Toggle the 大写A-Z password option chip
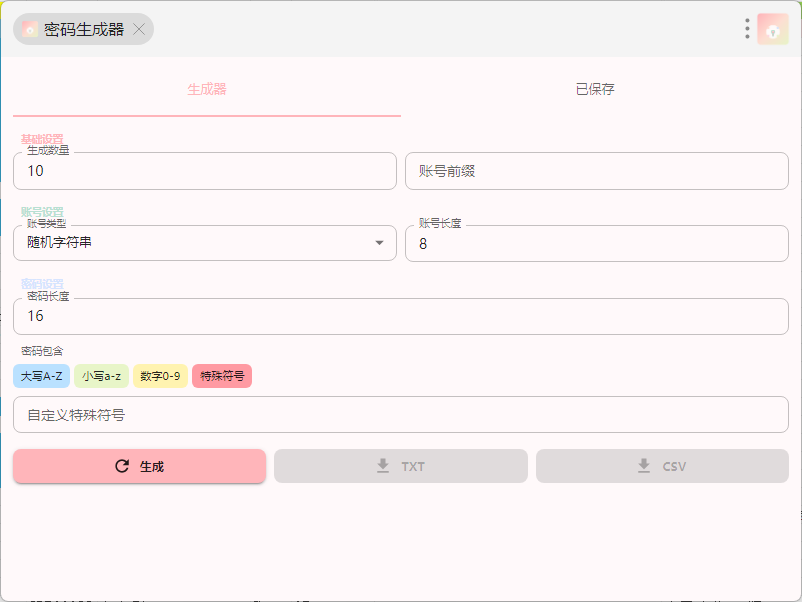The height and width of the screenshot is (602, 802). [42, 376]
